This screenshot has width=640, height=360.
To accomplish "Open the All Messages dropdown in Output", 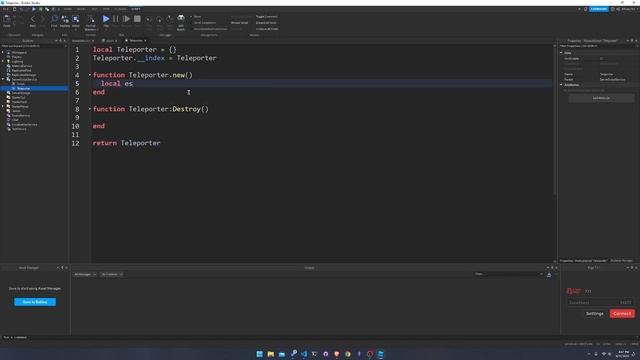I will tap(85, 274).
